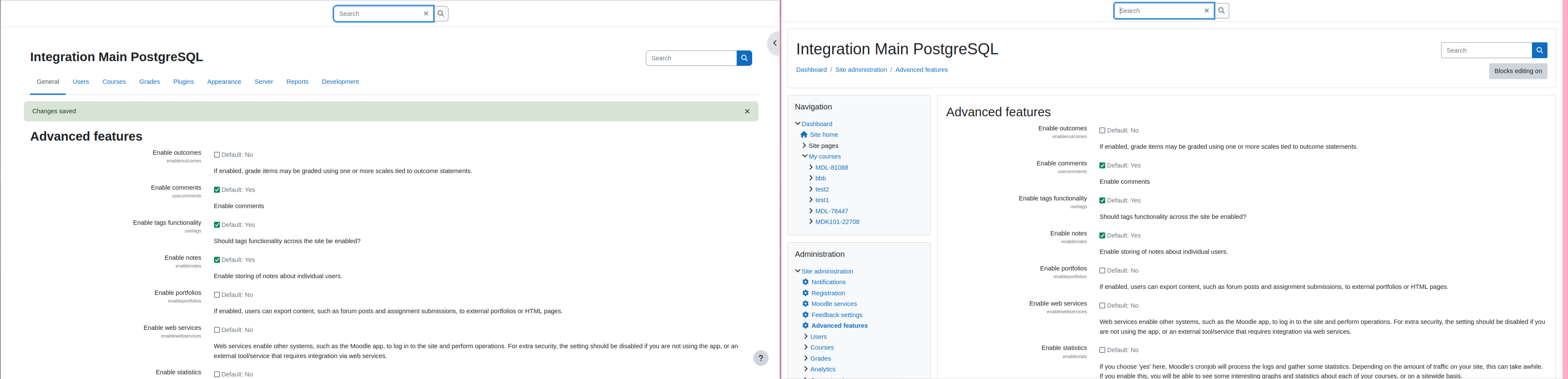The image size is (1568, 379).
Task: Expand Users under Site administration
Action: point(807,337)
